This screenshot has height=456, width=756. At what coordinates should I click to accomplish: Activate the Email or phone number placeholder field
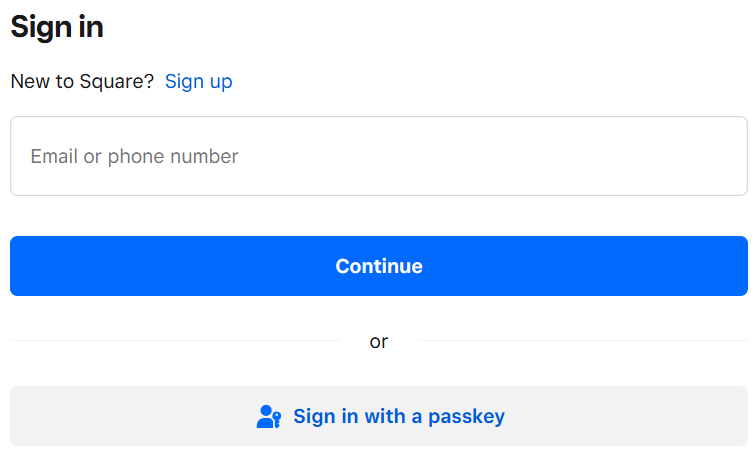pyautogui.click(x=379, y=156)
